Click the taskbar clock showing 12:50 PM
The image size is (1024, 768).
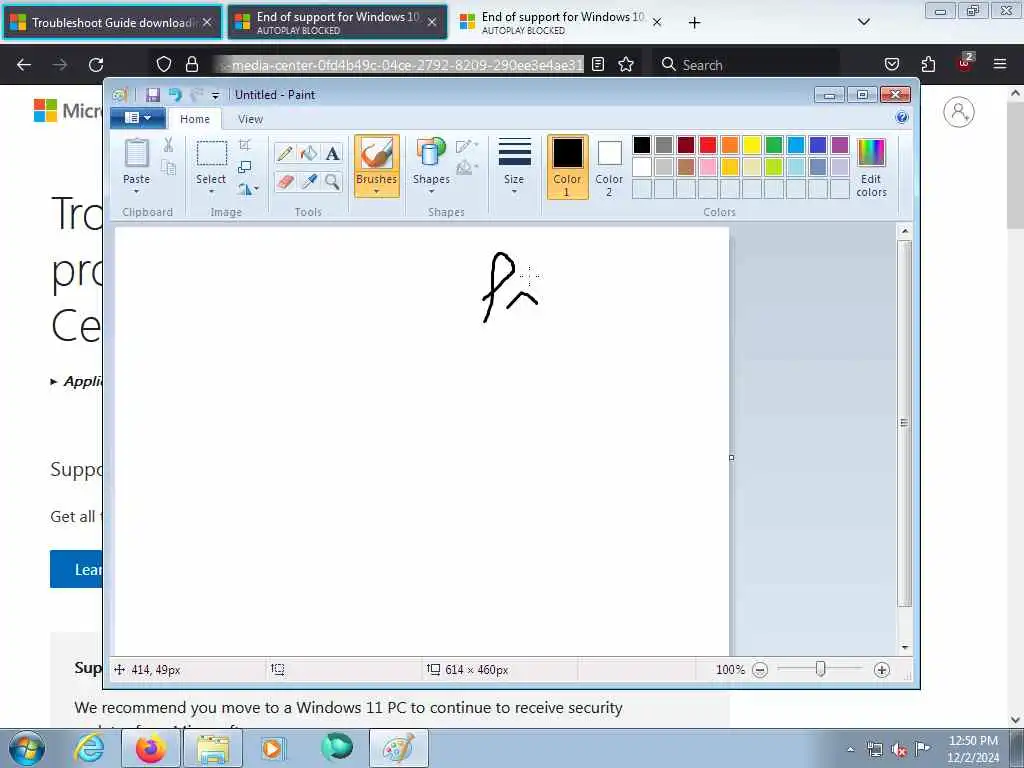pos(973,748)
